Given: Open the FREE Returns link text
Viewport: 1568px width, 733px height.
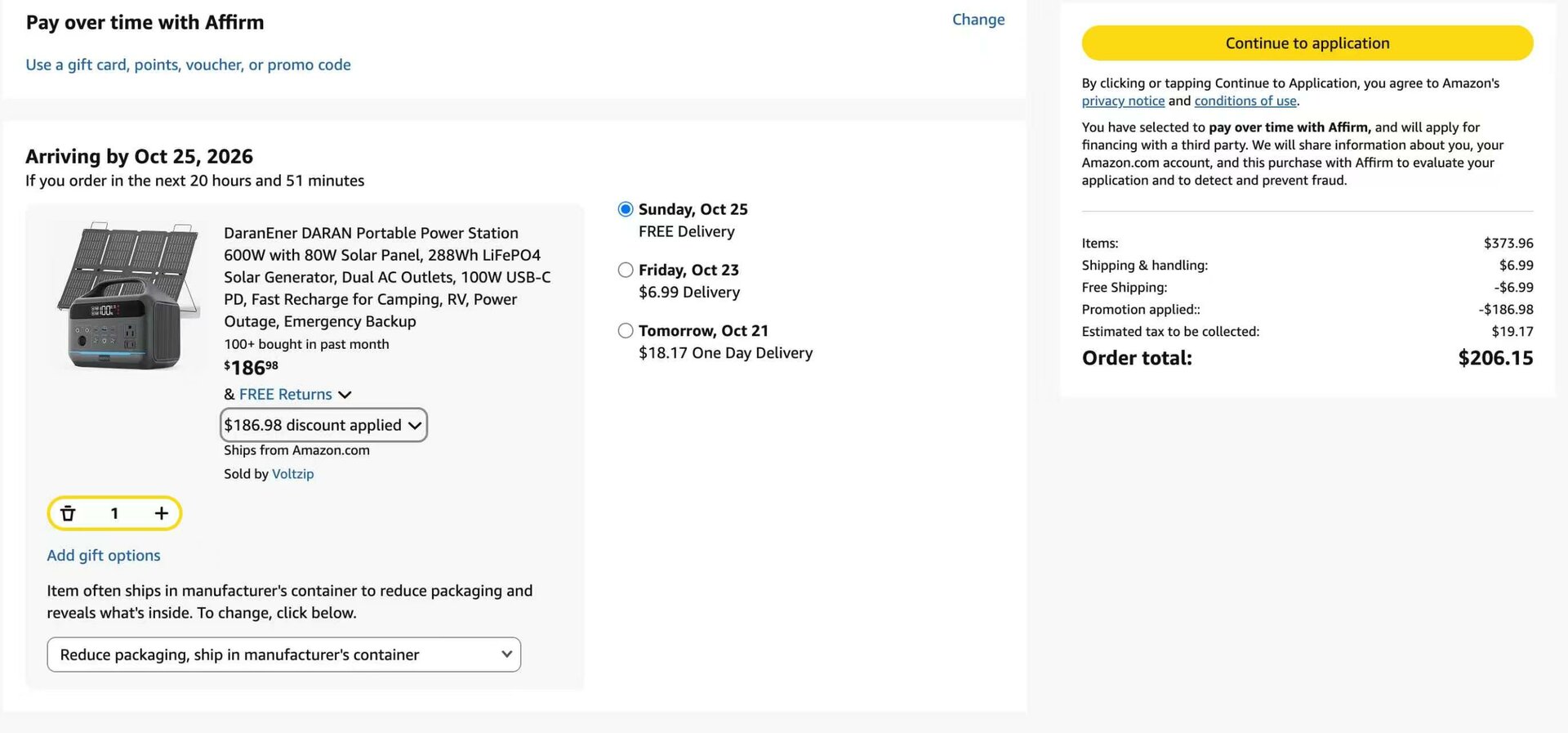Looking at the screenshot, I should tap(286, 395).
